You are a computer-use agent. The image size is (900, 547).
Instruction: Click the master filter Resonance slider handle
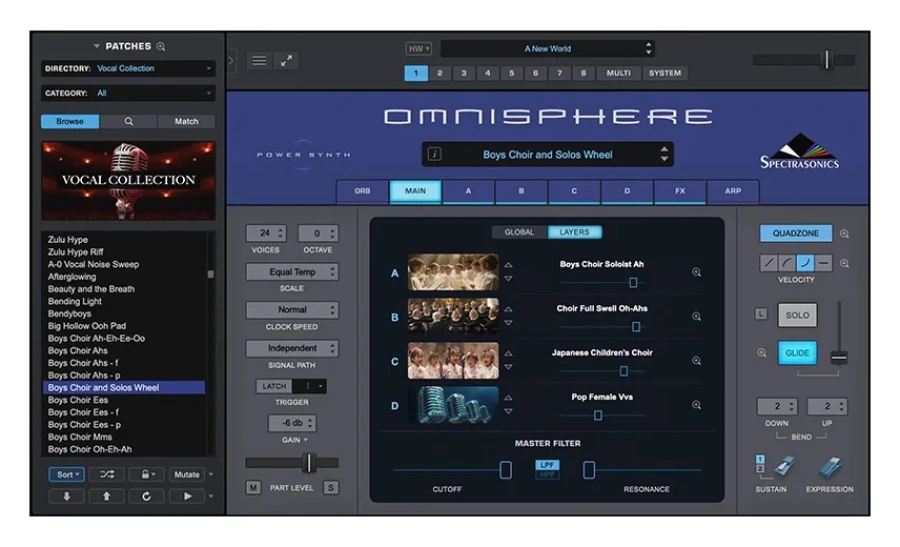589,470
